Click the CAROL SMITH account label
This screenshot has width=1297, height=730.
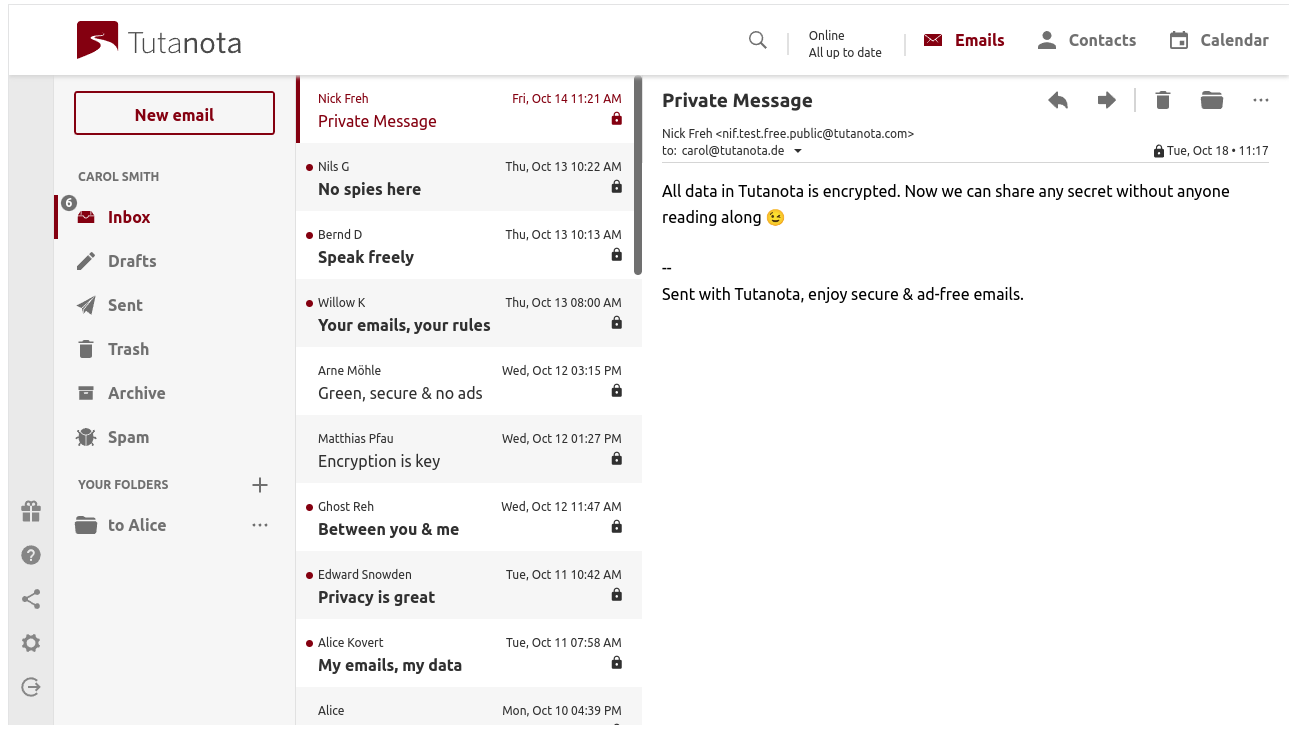pyautogui.click(x=118, y=177)
